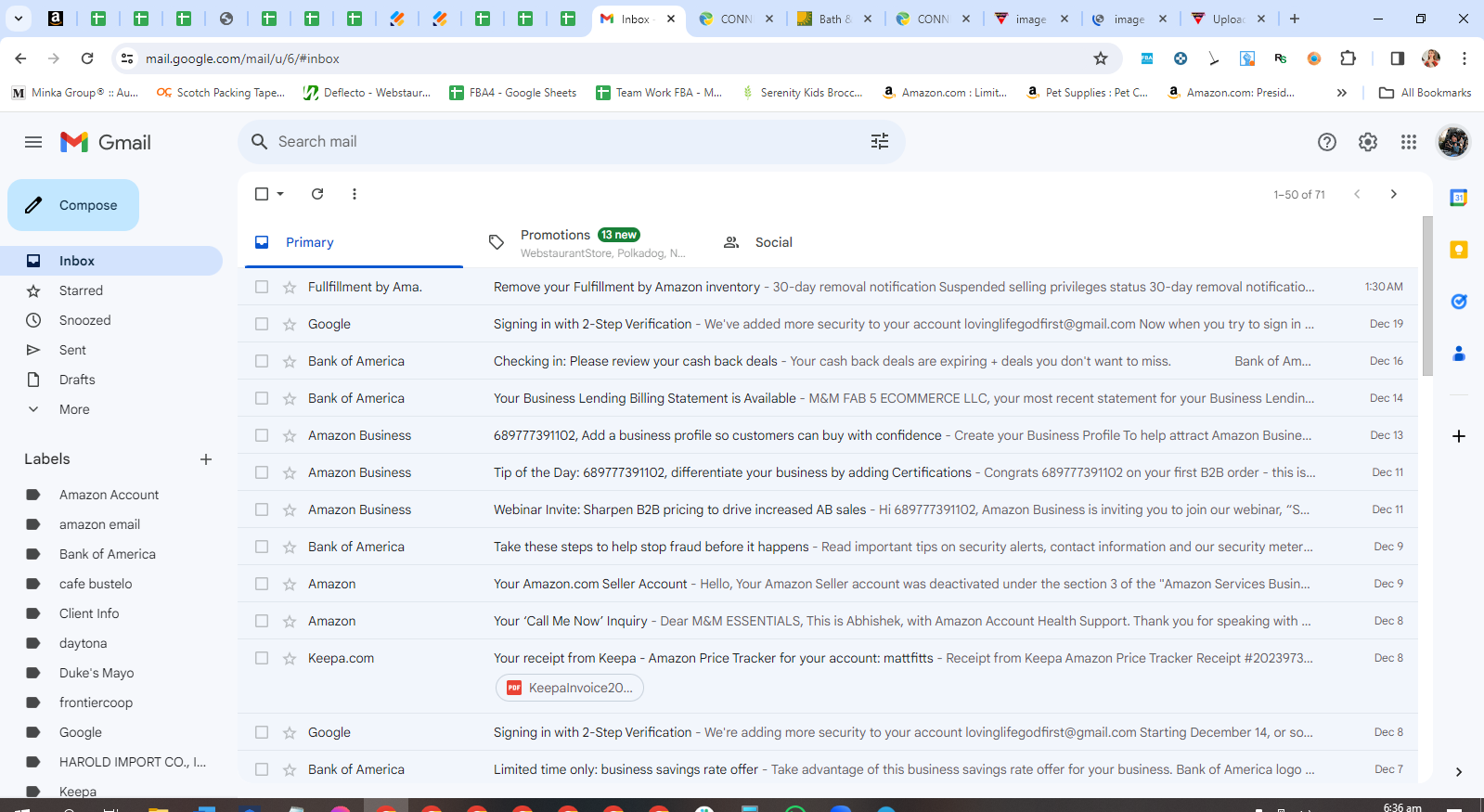Open Google Contacts side panel
Screen dimensions: 1484x812
pyautogui.click(x=1459, y=354)
